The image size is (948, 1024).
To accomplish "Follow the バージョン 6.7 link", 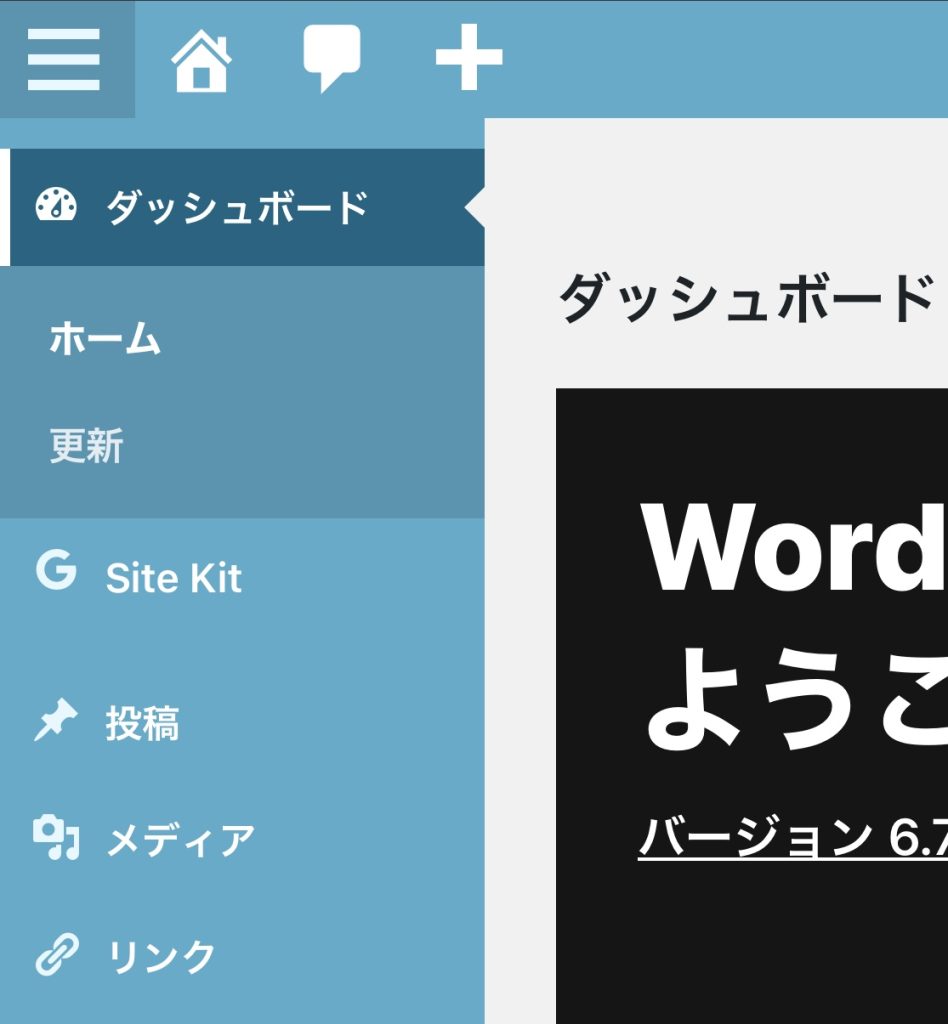I will tap(792, 838).
